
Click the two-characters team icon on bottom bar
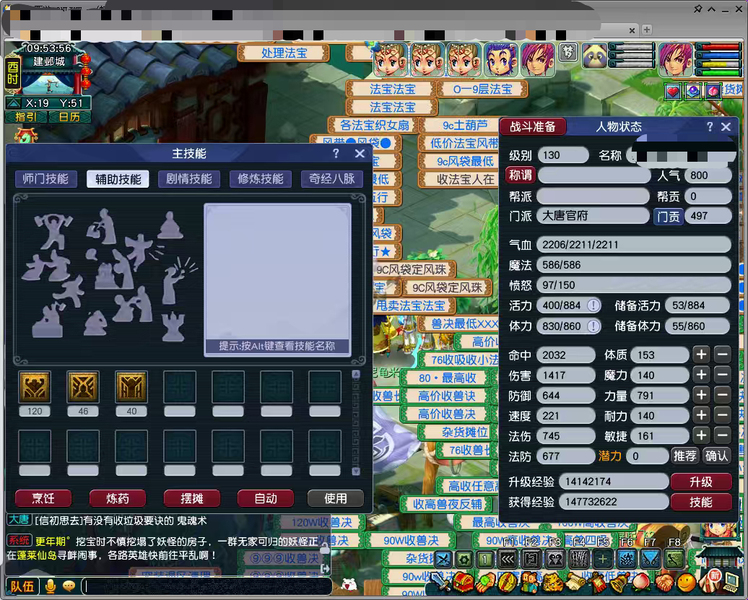point(530,583)
